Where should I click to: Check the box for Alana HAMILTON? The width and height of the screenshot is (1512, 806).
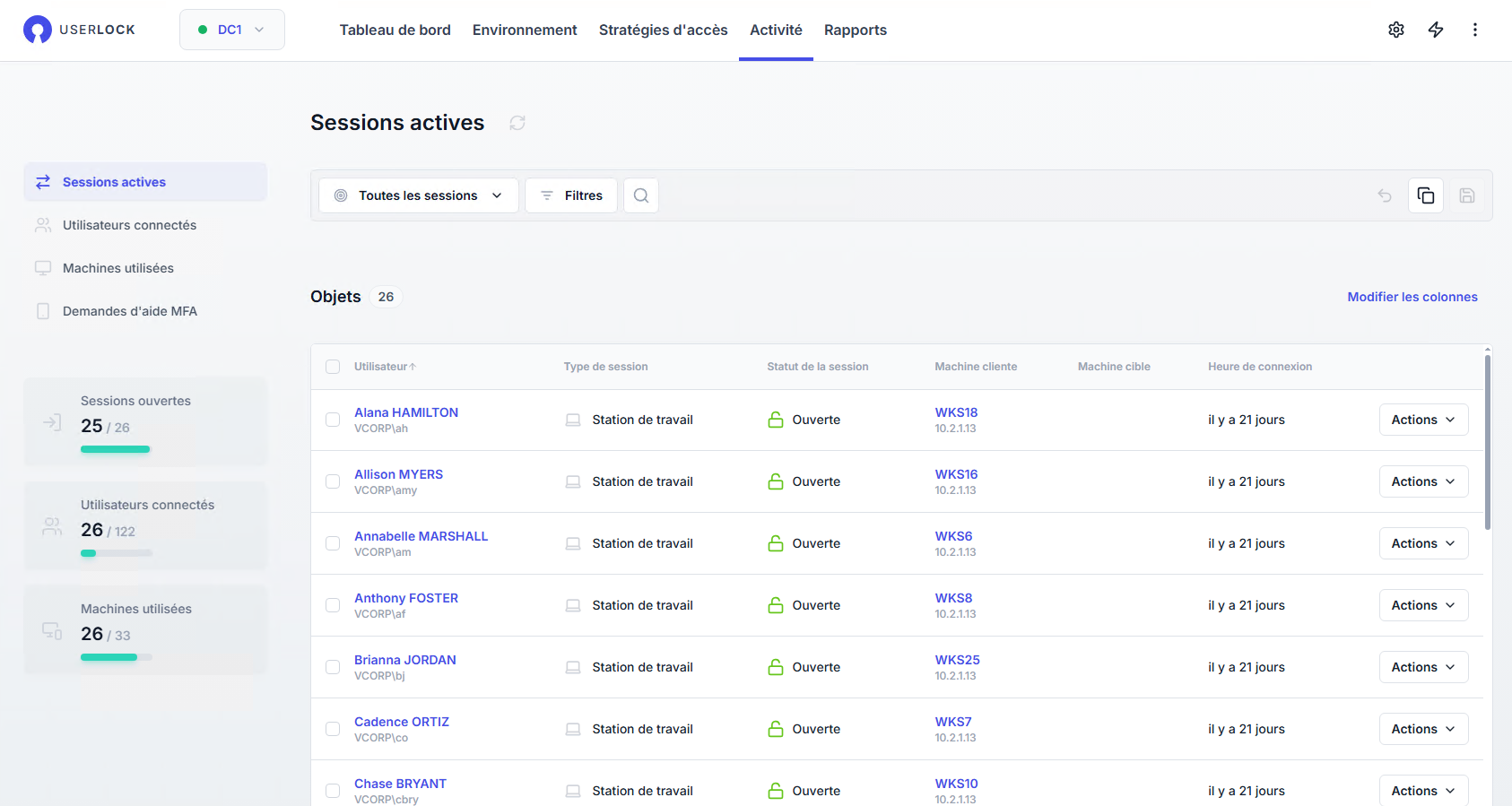click(x=333, y=420)
